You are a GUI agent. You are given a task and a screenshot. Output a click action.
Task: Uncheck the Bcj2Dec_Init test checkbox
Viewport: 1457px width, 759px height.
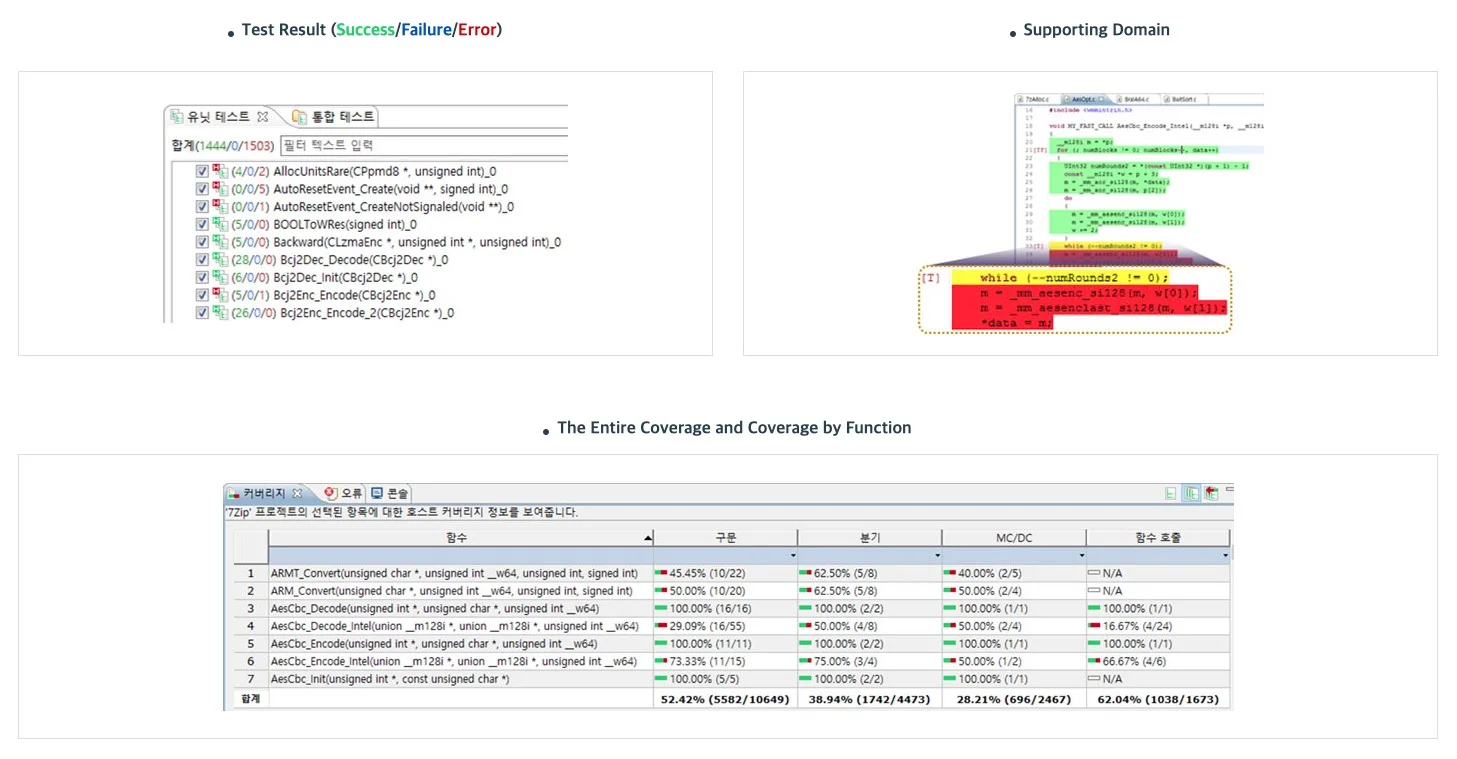[x=202, y=278]
